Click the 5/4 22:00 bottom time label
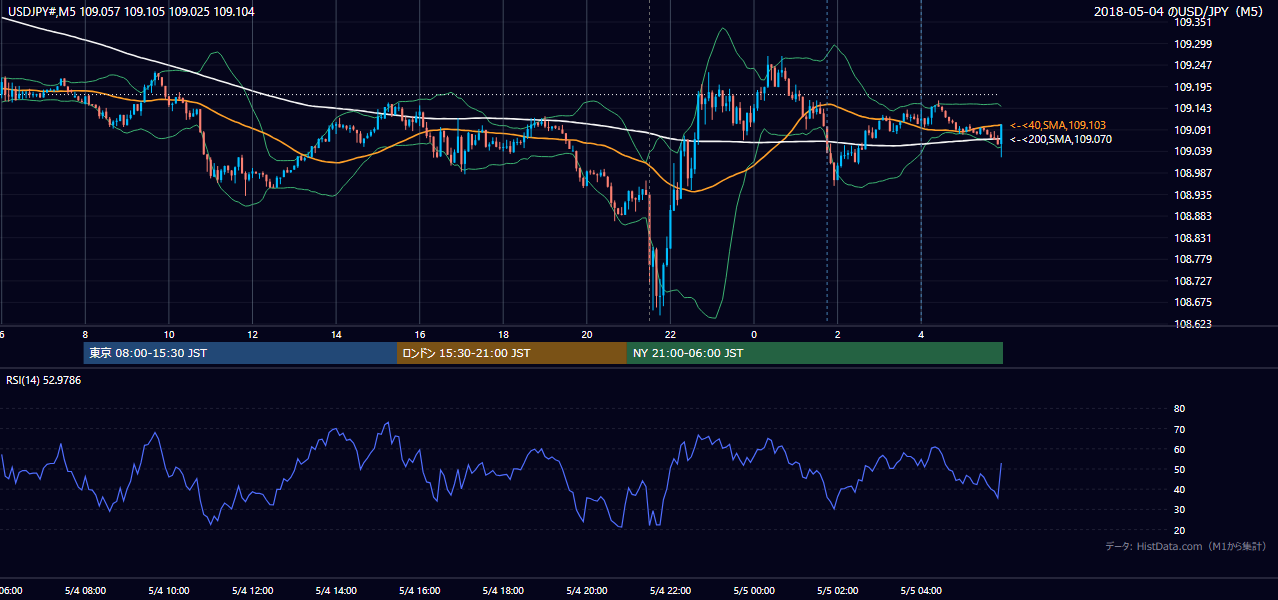The width and height of the screenshot is (1278, 600). click(670, 591)
